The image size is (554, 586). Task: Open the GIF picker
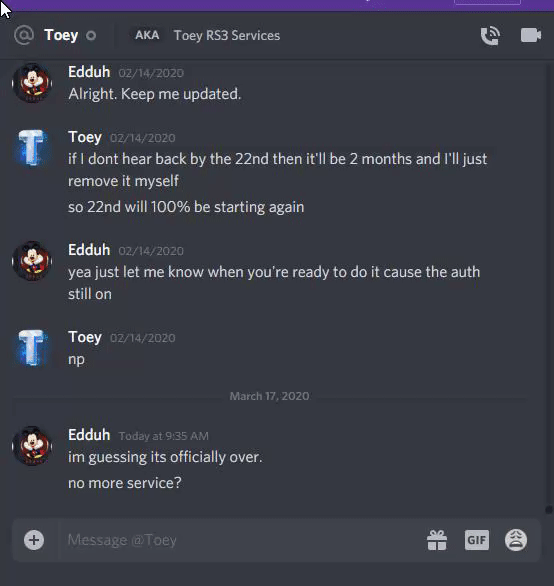477,540
